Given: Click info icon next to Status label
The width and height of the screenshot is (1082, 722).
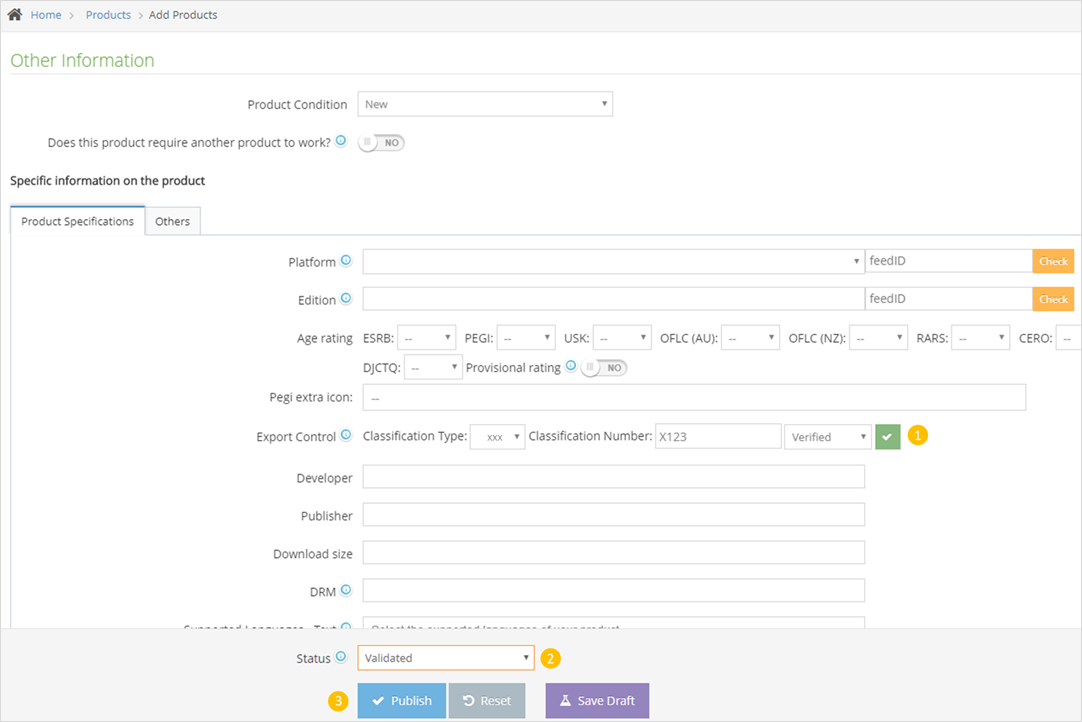Looking at the screenshot, I should [x=340, y=657].
